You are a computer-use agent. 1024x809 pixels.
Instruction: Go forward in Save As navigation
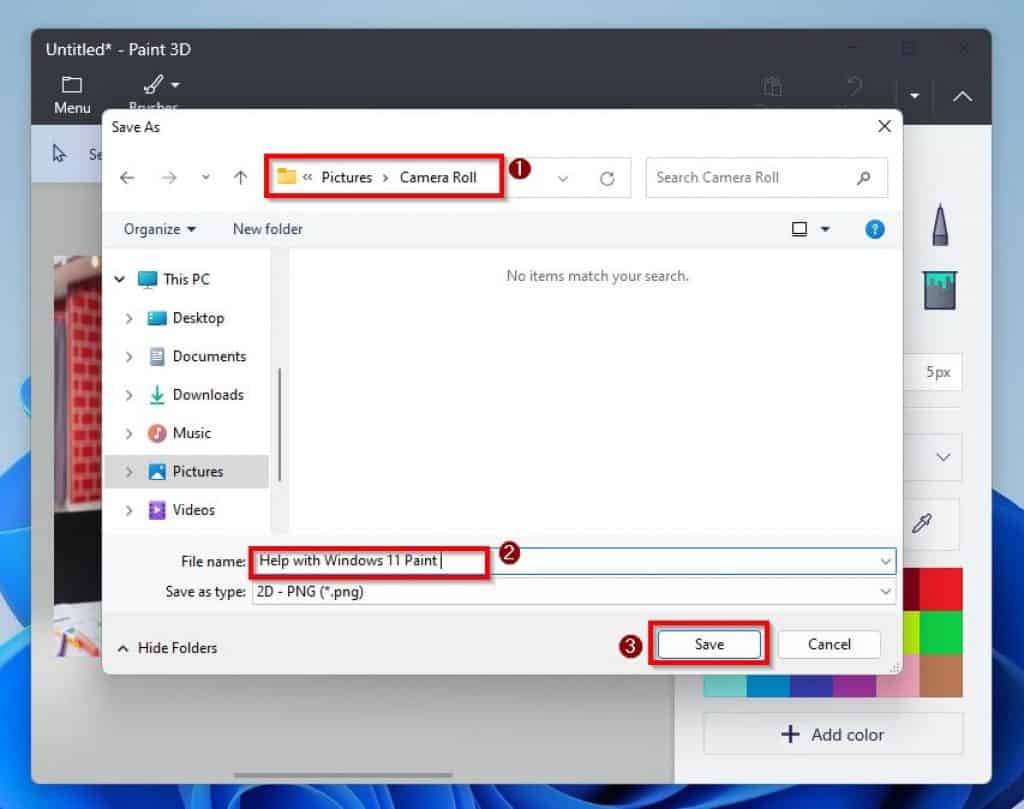tap(169, 178)
